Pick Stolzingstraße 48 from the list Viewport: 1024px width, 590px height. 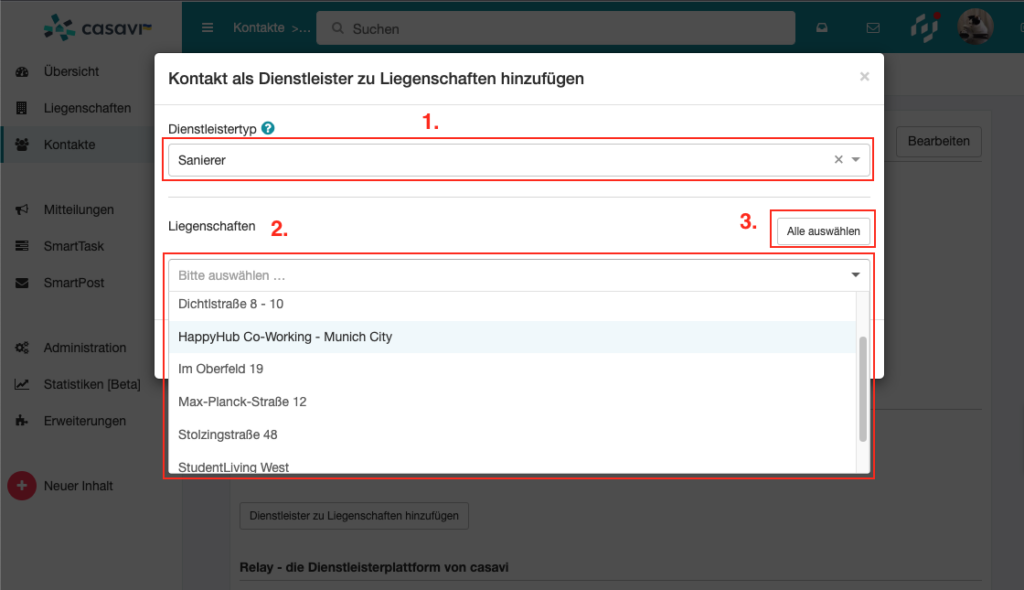pyautogui.click(x=228, y=435)
